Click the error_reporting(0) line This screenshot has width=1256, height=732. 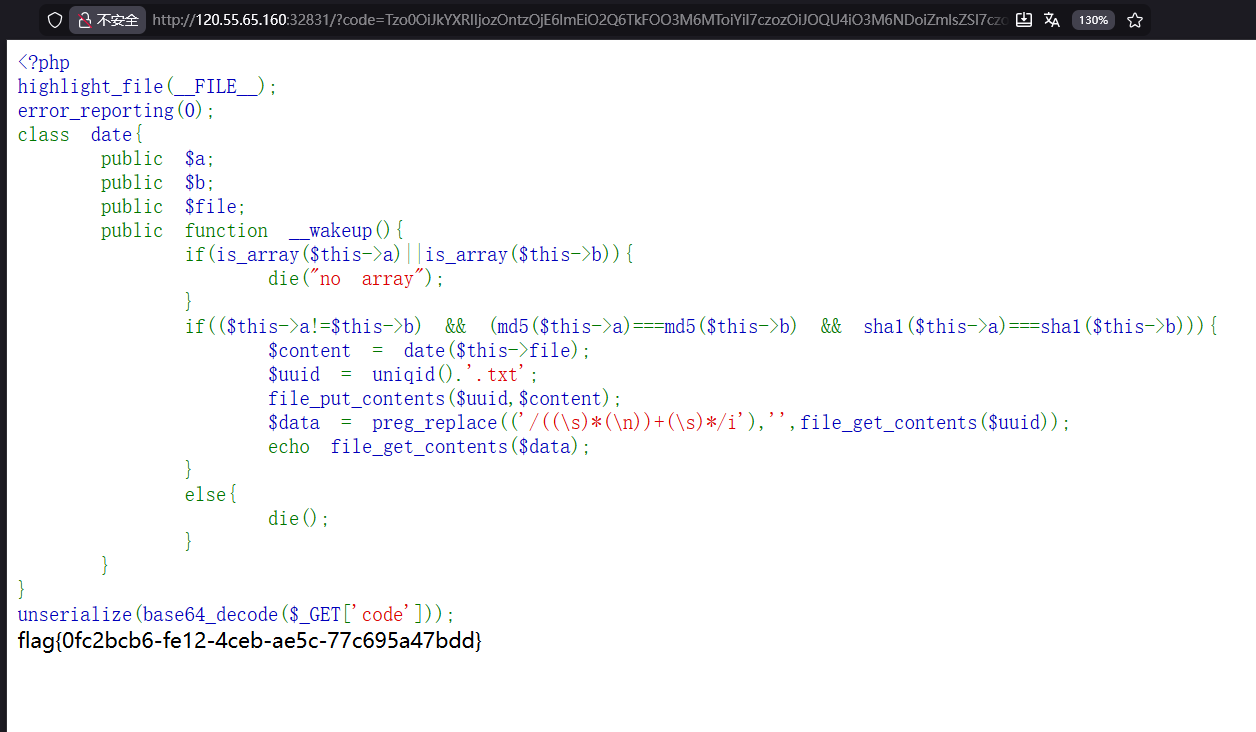tap(116, 111)
